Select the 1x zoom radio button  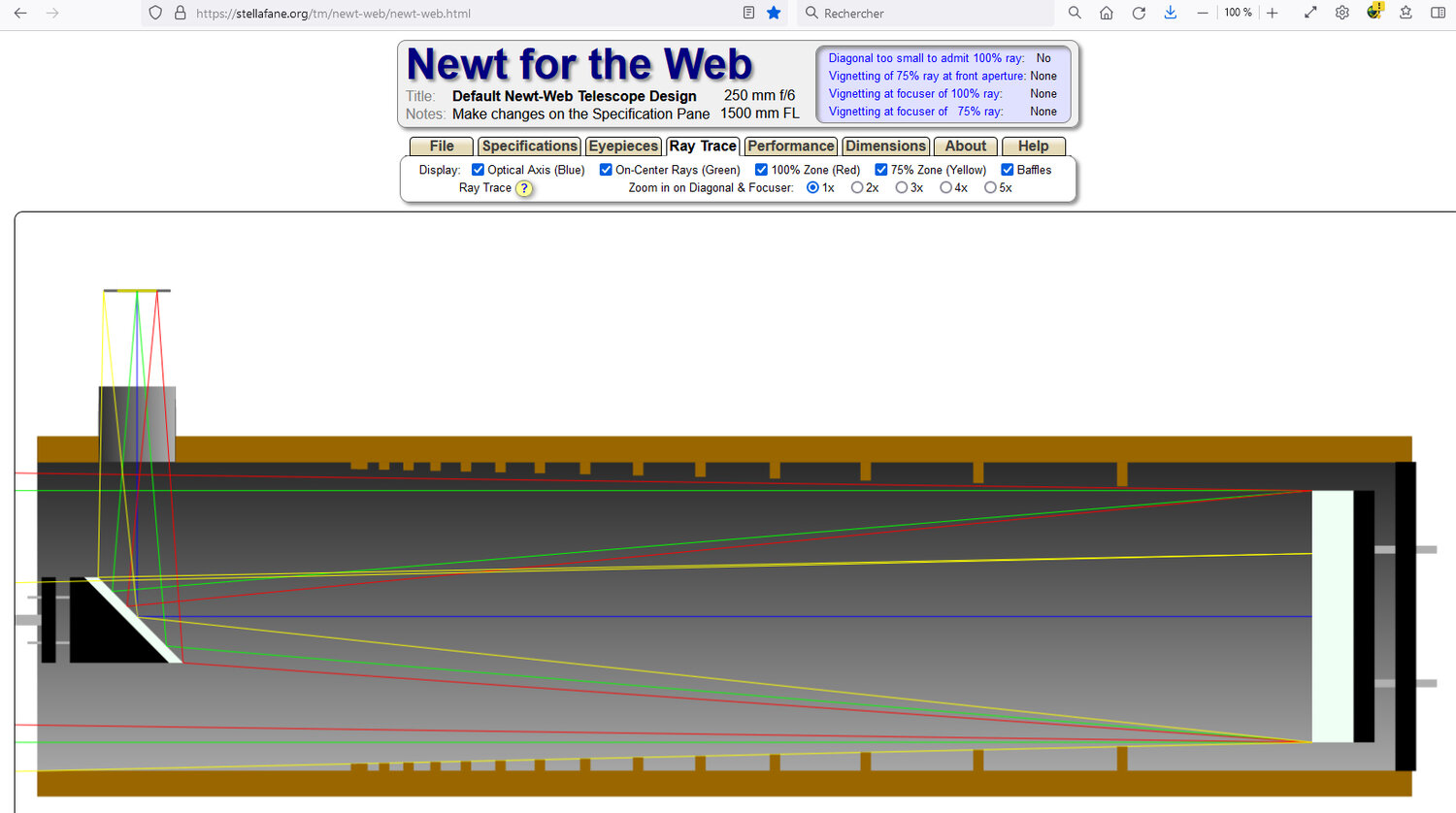click(x=813, y=187)
